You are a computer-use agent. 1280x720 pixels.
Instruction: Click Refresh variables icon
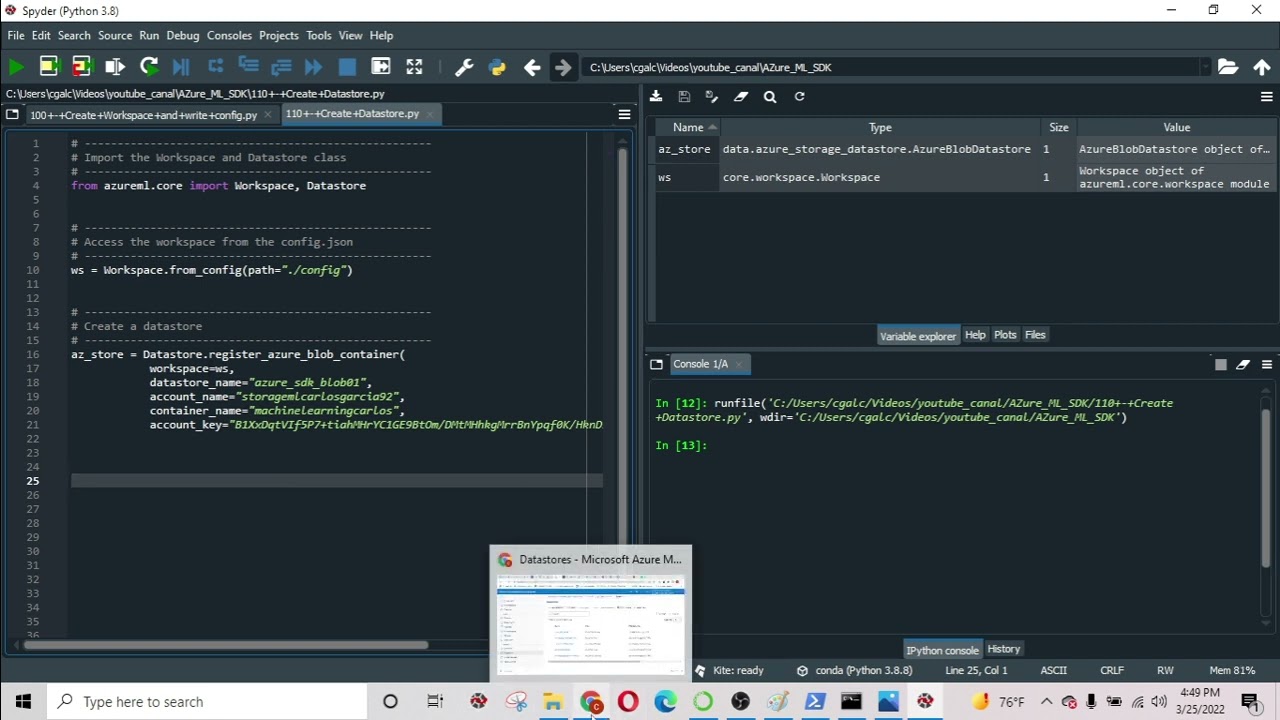(x=799, y=97)
